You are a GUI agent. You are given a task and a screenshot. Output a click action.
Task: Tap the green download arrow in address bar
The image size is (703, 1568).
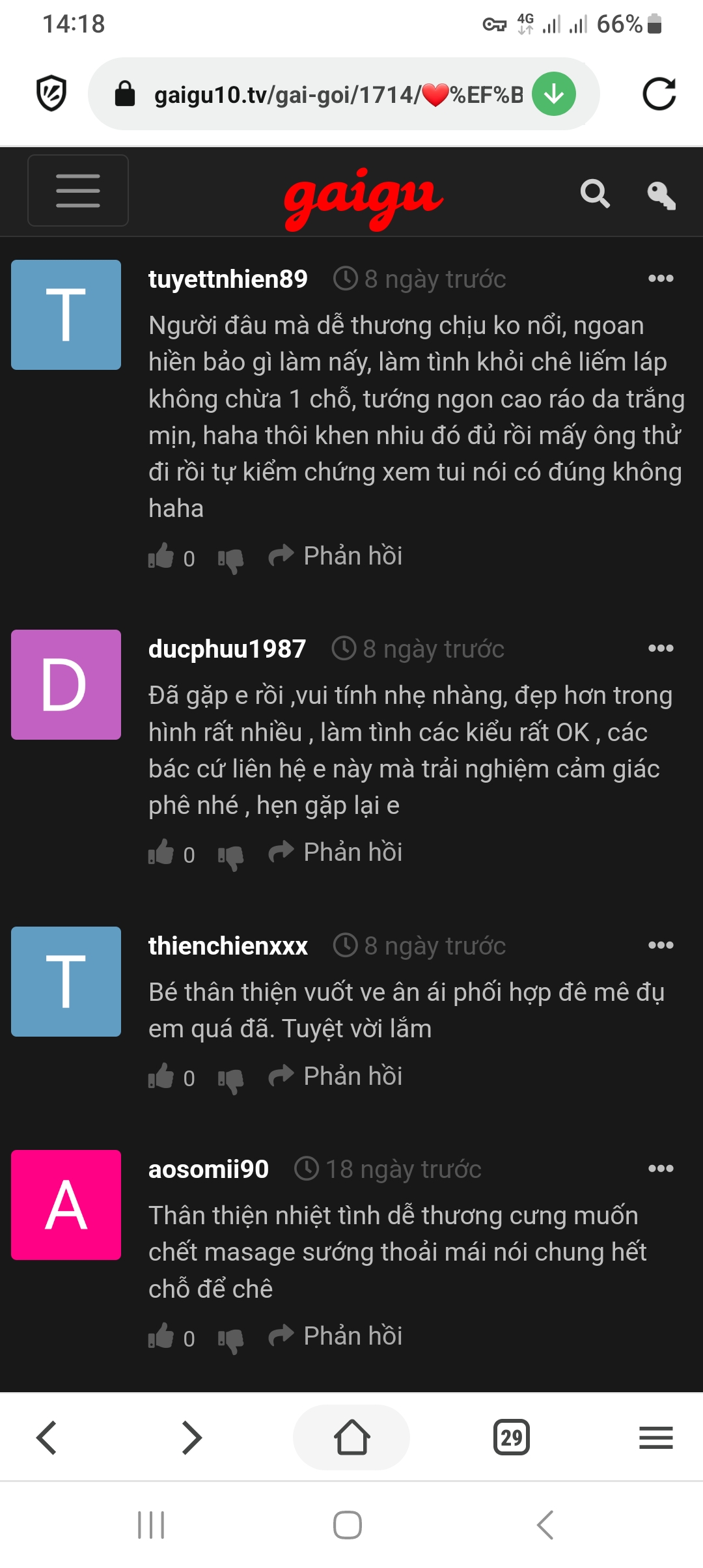[554, 94]
